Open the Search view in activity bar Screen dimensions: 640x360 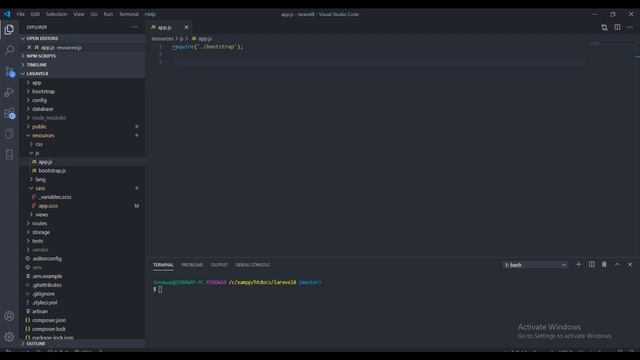click(x=9, y=50)
